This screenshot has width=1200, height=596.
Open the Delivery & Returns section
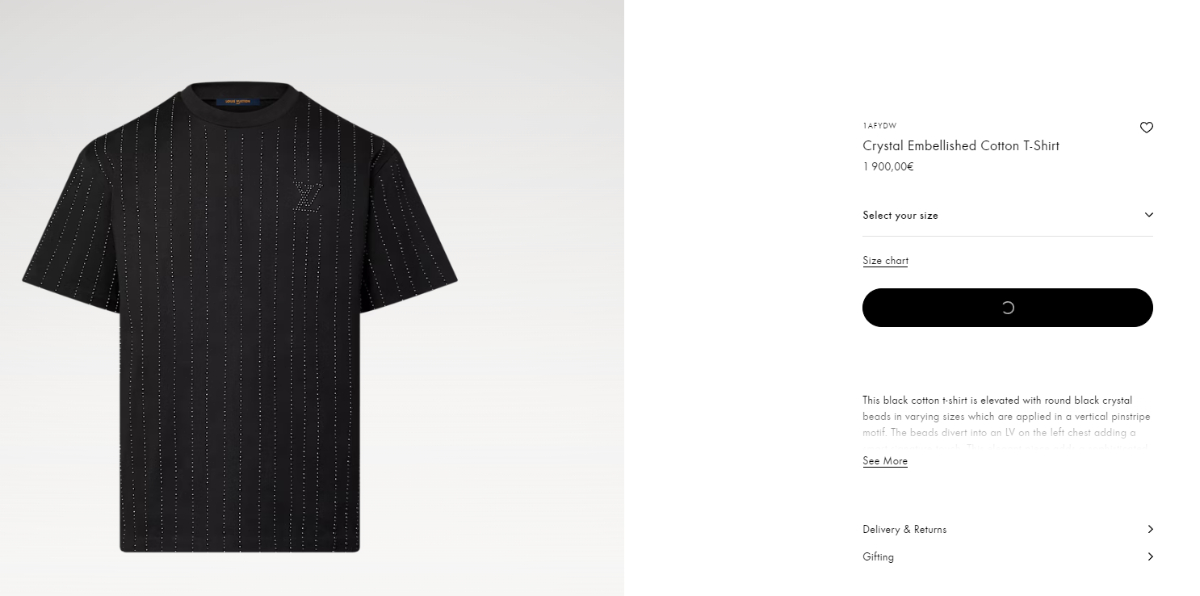pos(1007,529)
